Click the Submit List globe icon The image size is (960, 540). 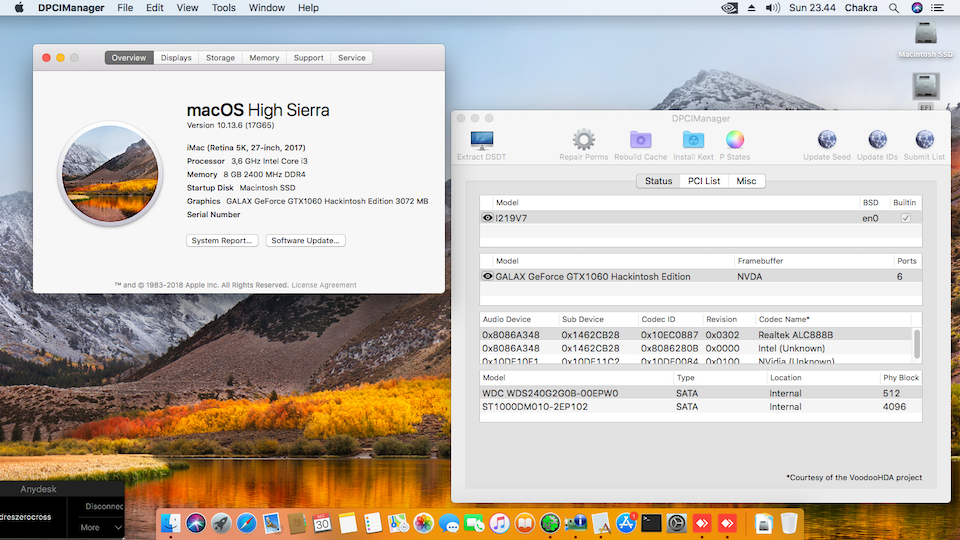click(924, 140)
